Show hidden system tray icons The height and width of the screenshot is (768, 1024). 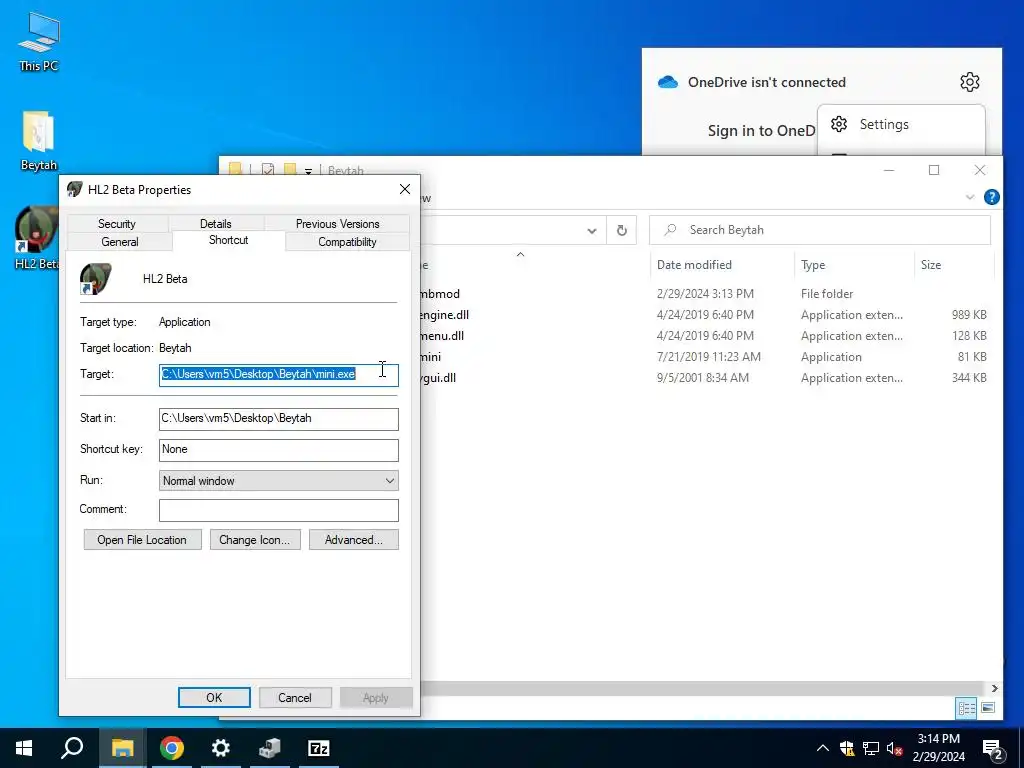[823, 748]
